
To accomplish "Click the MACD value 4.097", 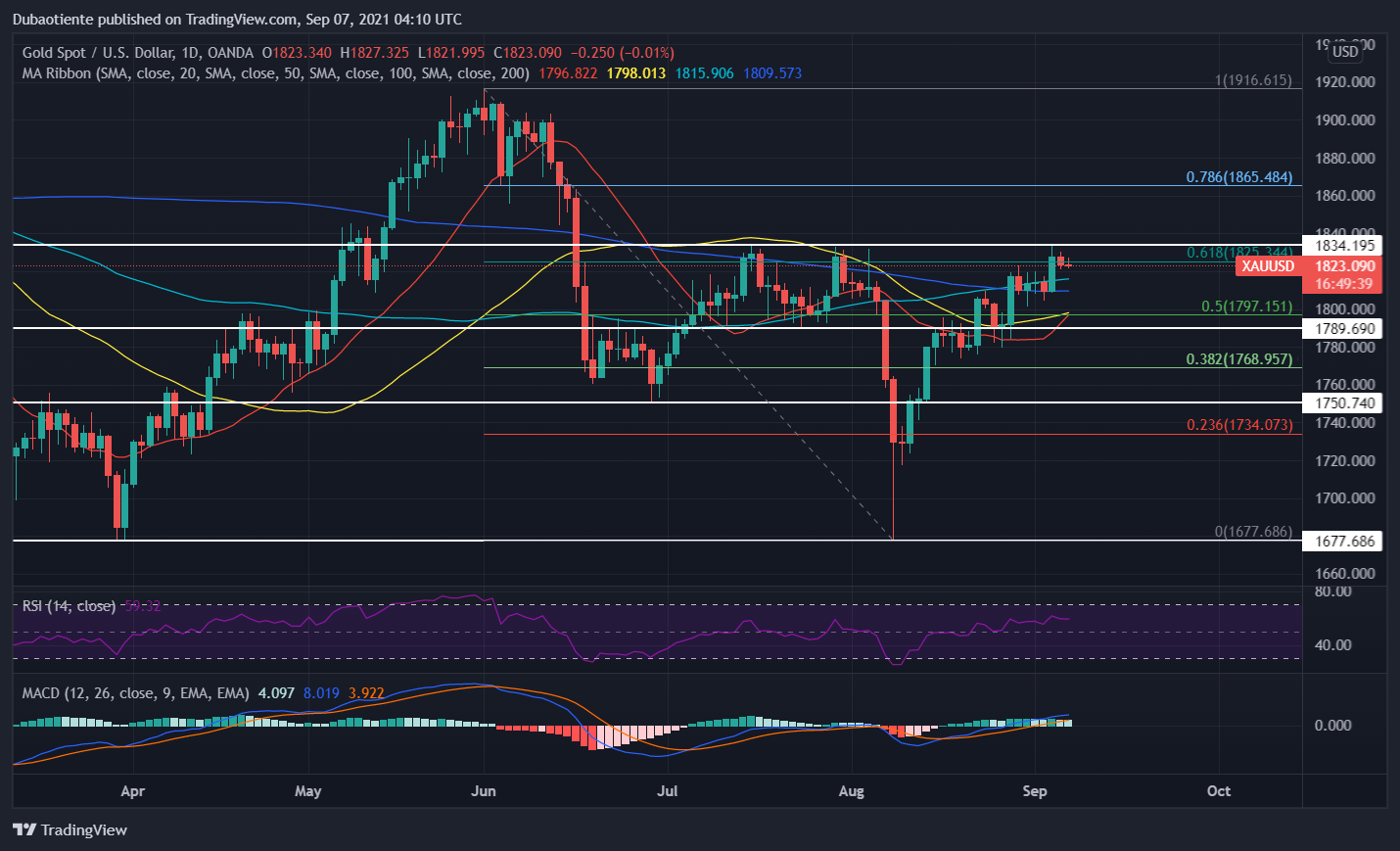I will click(x=276, y=693).
